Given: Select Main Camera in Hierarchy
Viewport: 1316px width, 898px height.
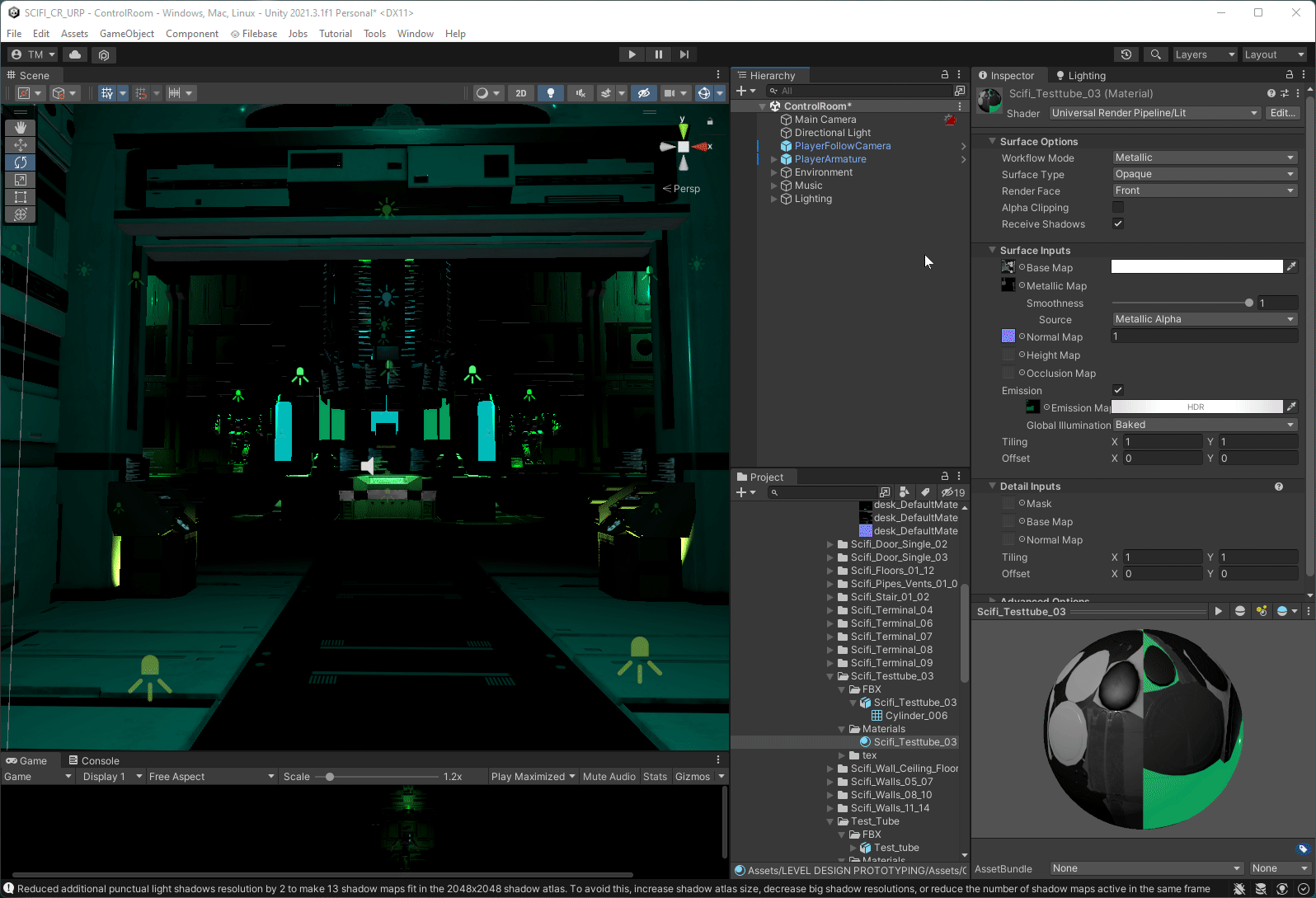Looking at the screenshot, I should tap(825, 120).
